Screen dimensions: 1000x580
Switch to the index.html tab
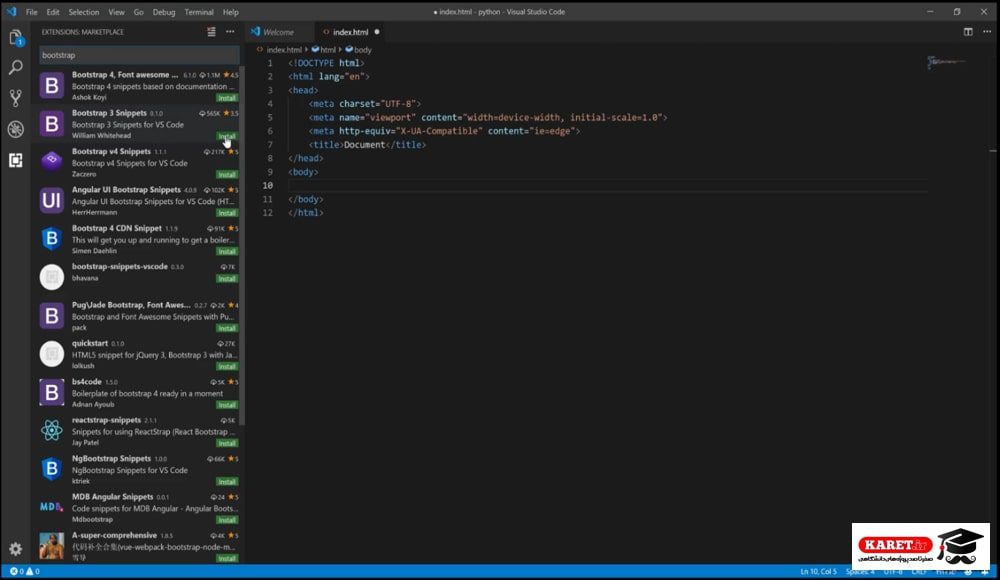coord(350,32)
